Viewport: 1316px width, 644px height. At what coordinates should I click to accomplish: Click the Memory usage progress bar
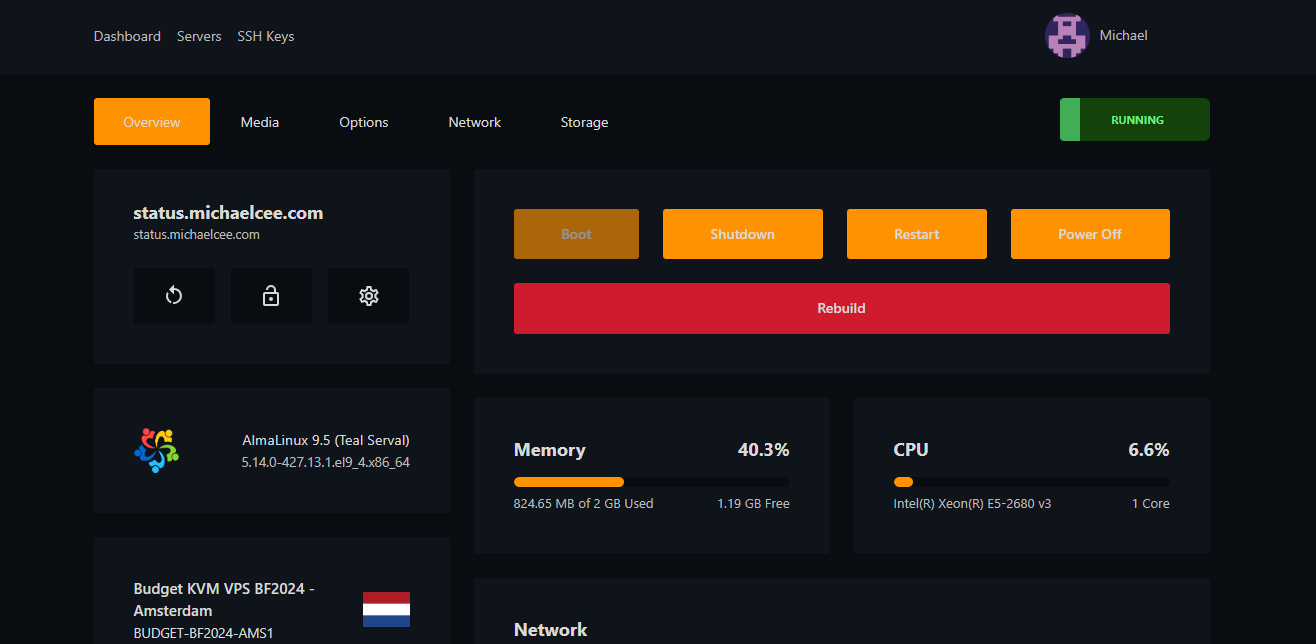click(651, 482)
